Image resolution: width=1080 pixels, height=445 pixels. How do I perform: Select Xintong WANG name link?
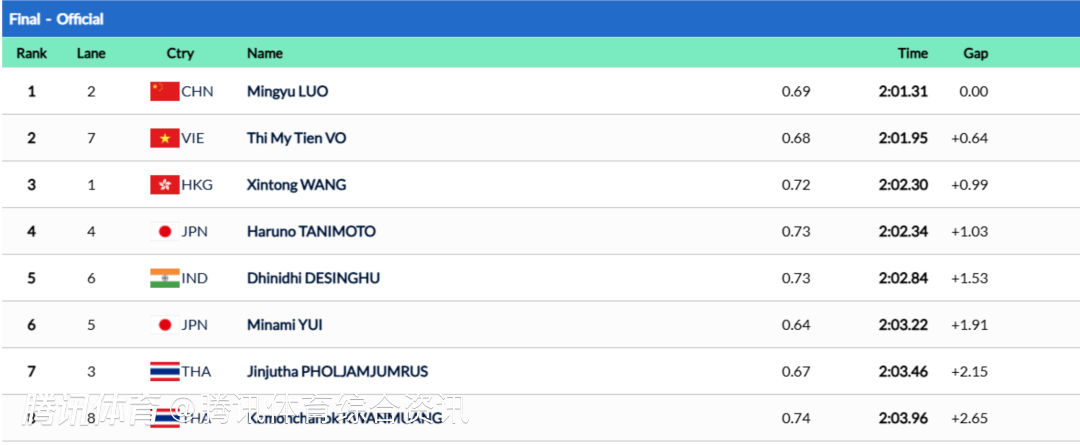(296, 185)
